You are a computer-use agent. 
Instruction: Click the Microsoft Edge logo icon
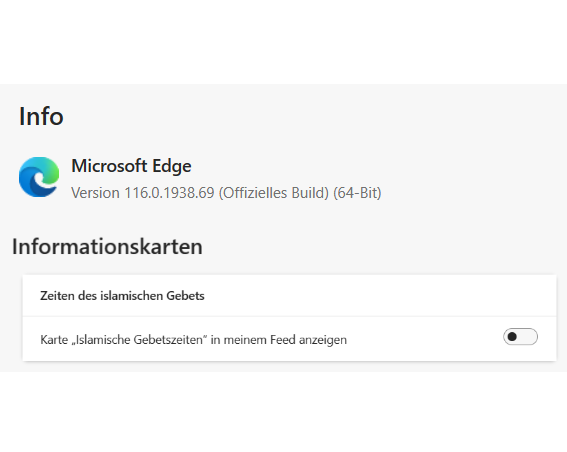coord(39,177)
